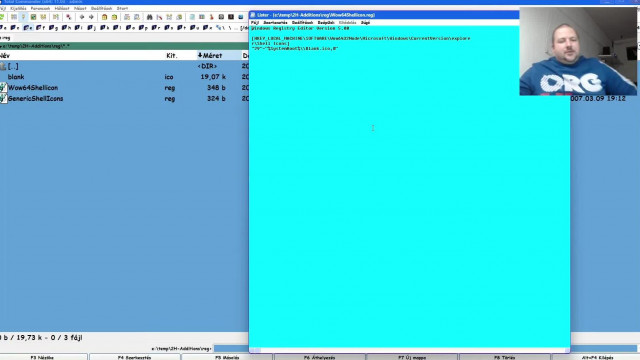This screenshot has width=640, height=360.
Task: Switch to drive j button
Action: [x=92, y=28]
